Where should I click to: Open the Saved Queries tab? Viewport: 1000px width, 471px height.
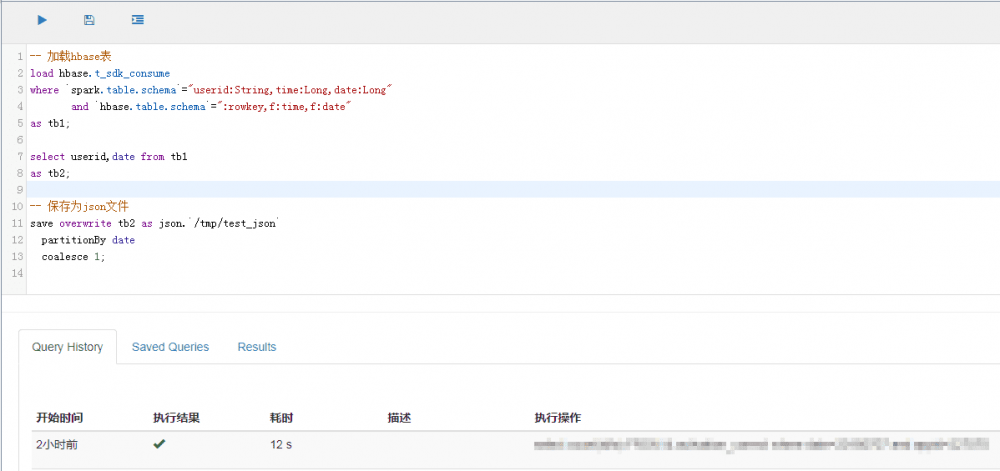tap(170, 347)
